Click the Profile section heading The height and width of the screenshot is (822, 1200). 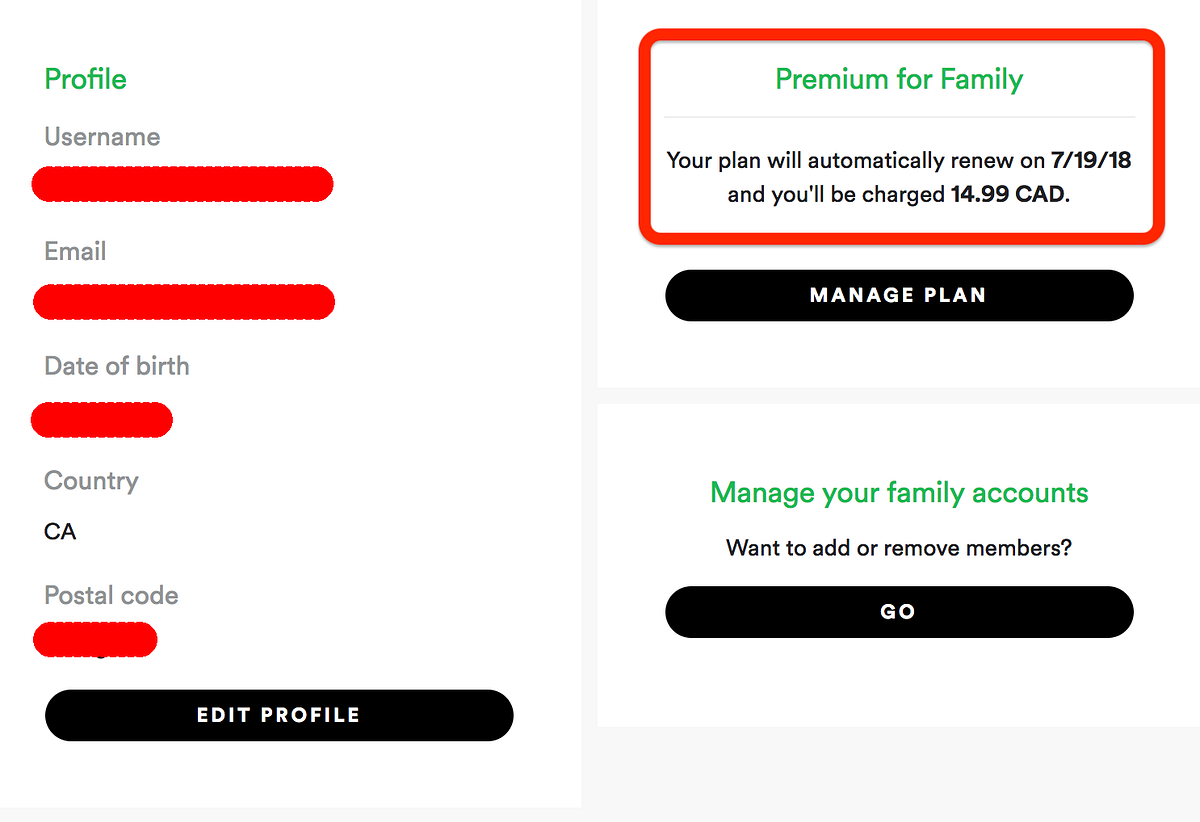[85, 78]
